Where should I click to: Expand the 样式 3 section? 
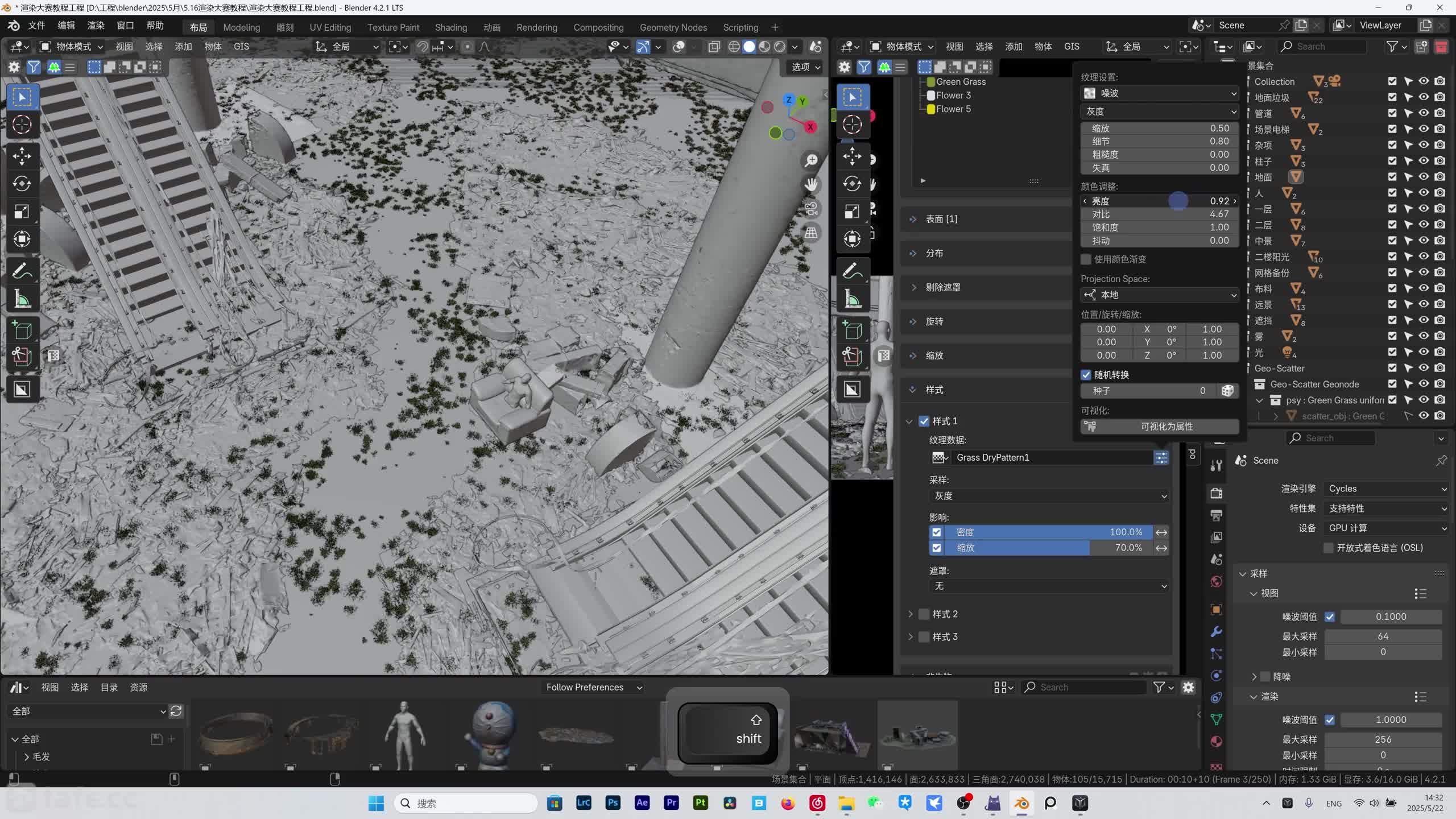click(x=911, y=637)
